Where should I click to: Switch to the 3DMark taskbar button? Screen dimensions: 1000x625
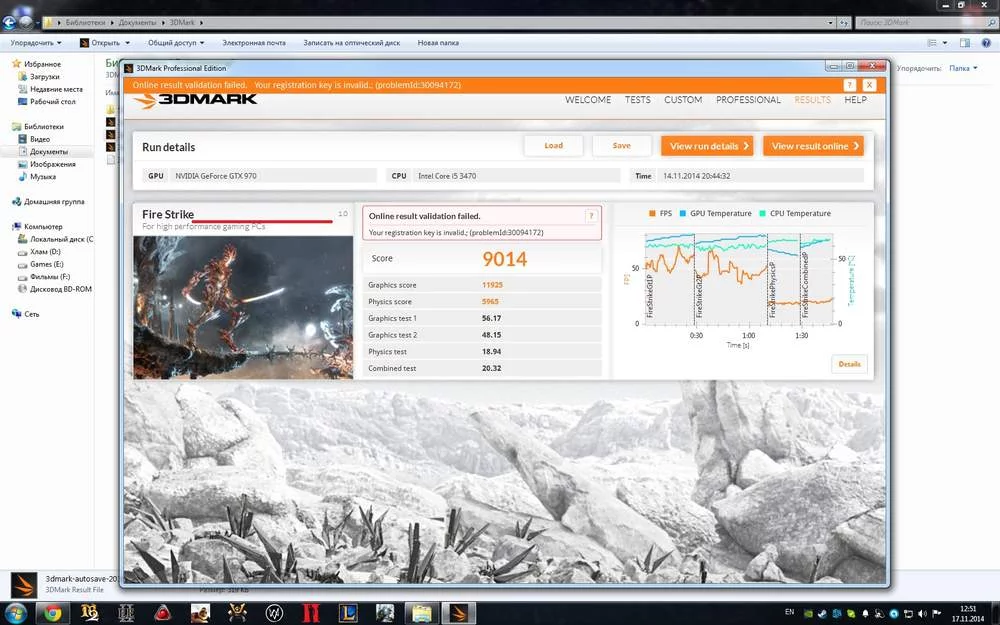[x=459, y=614]
